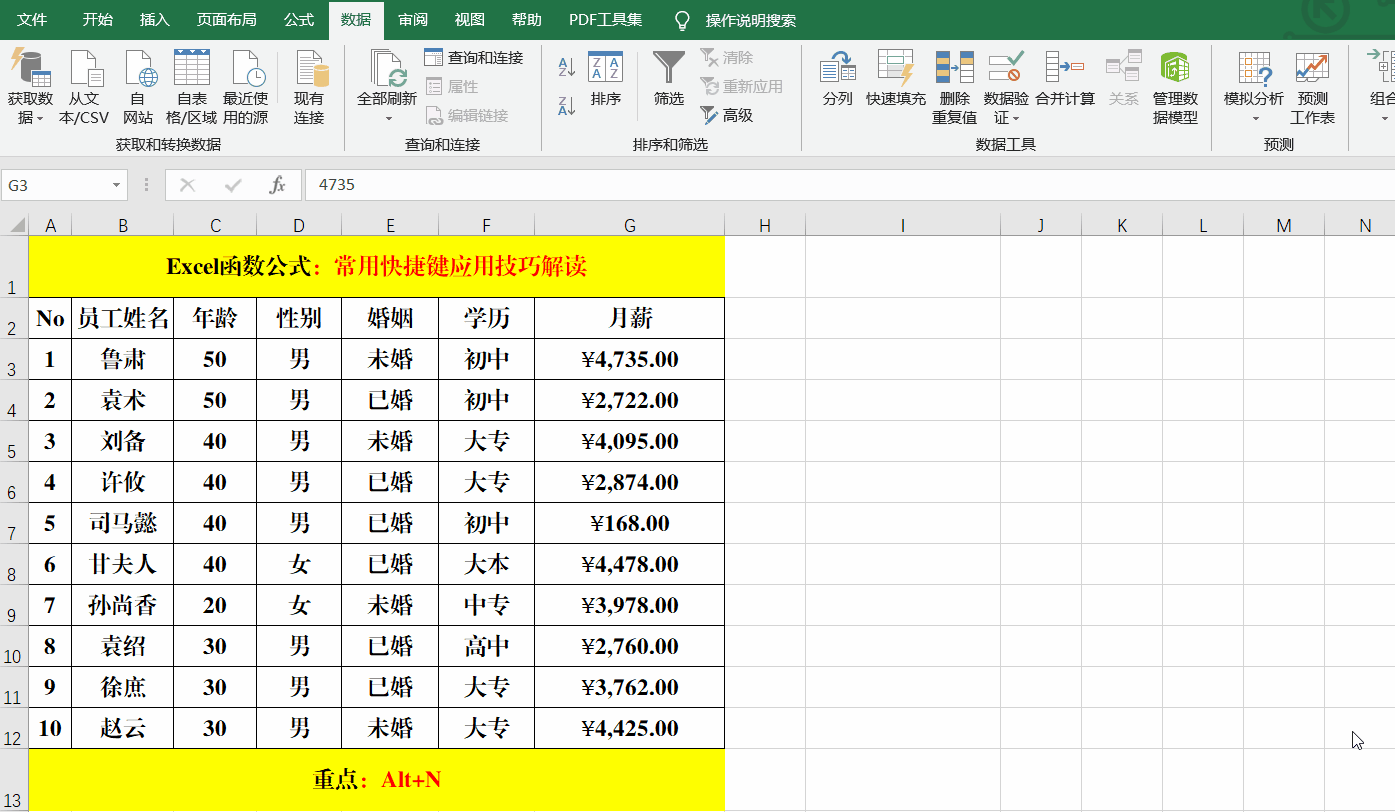
Task: Switch to the 帮助 tab
Action: [526, 20]
